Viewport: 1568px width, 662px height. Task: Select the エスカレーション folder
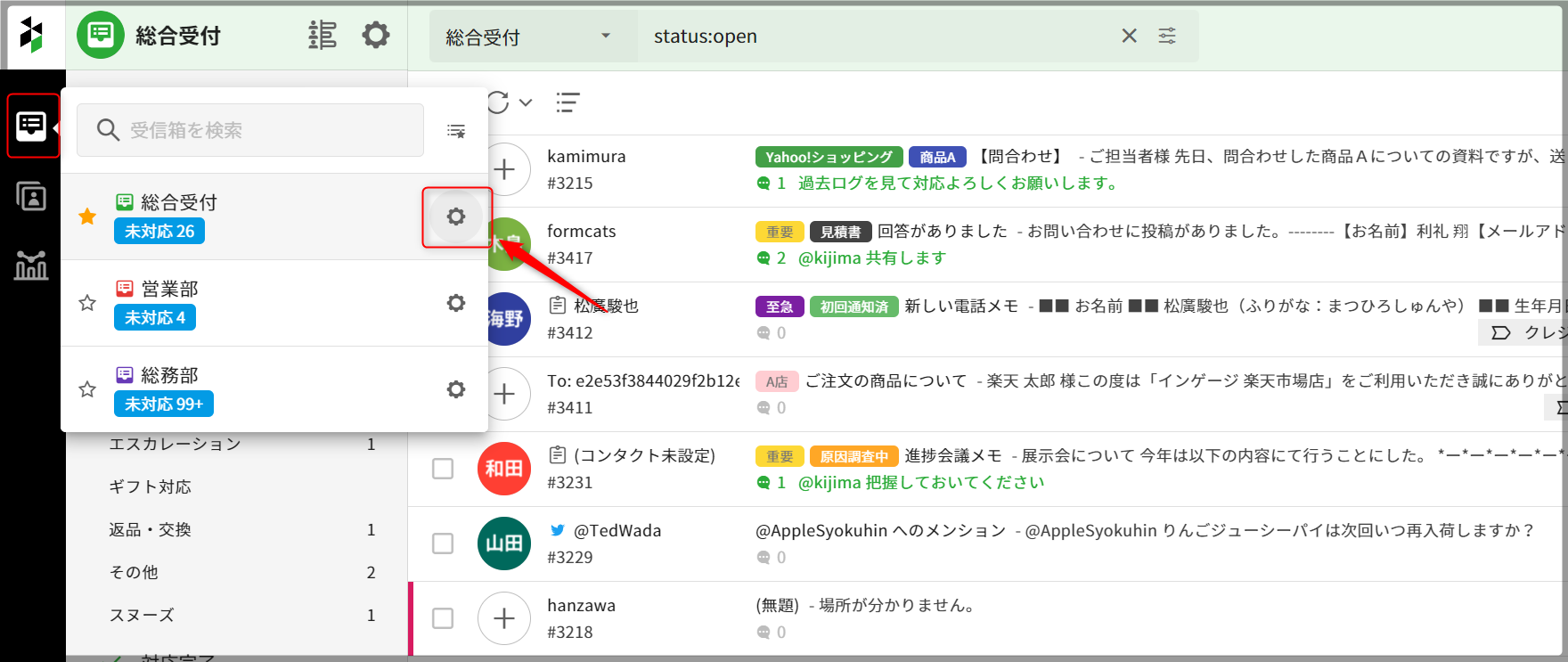[x=175, y=445]
